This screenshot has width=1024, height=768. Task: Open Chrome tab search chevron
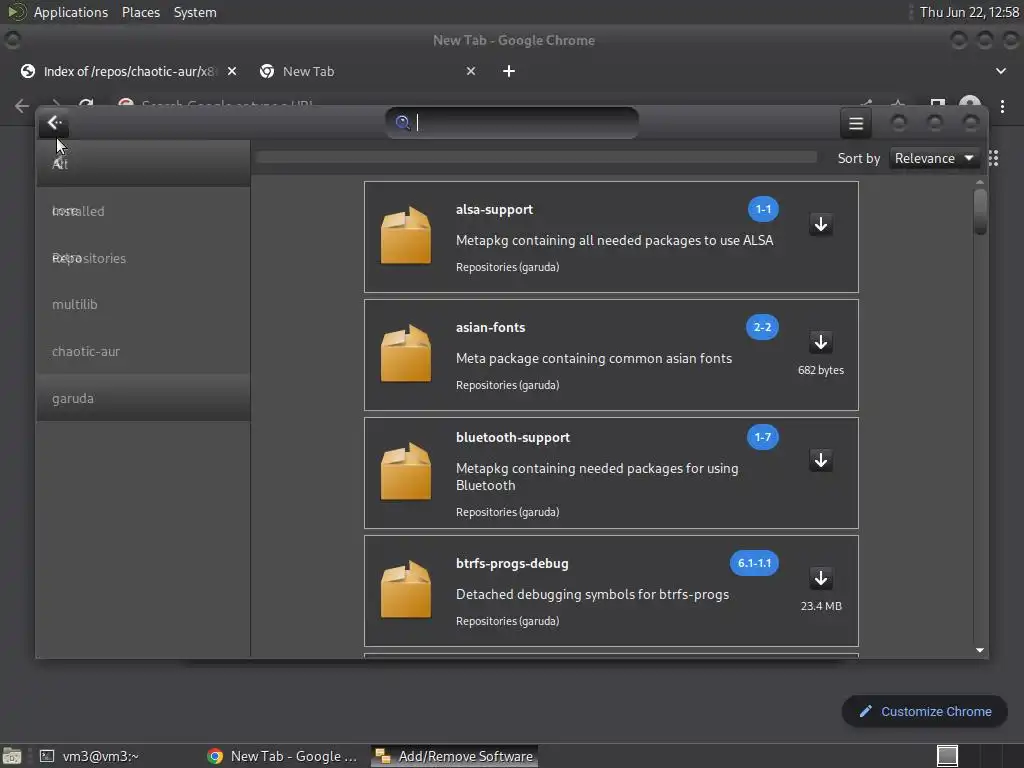pos(1000,71)
